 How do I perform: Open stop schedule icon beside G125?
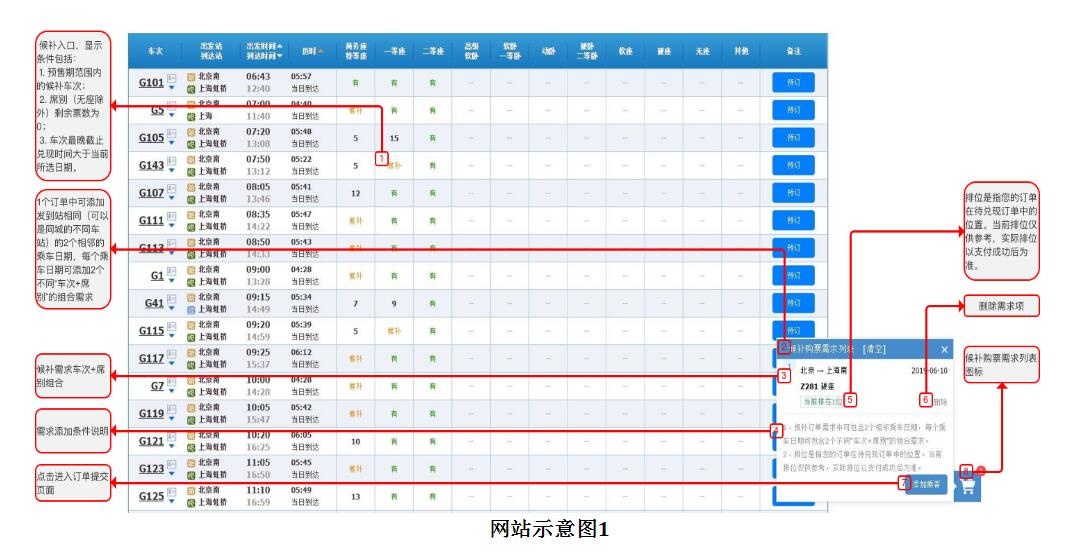tap(172, 491)
